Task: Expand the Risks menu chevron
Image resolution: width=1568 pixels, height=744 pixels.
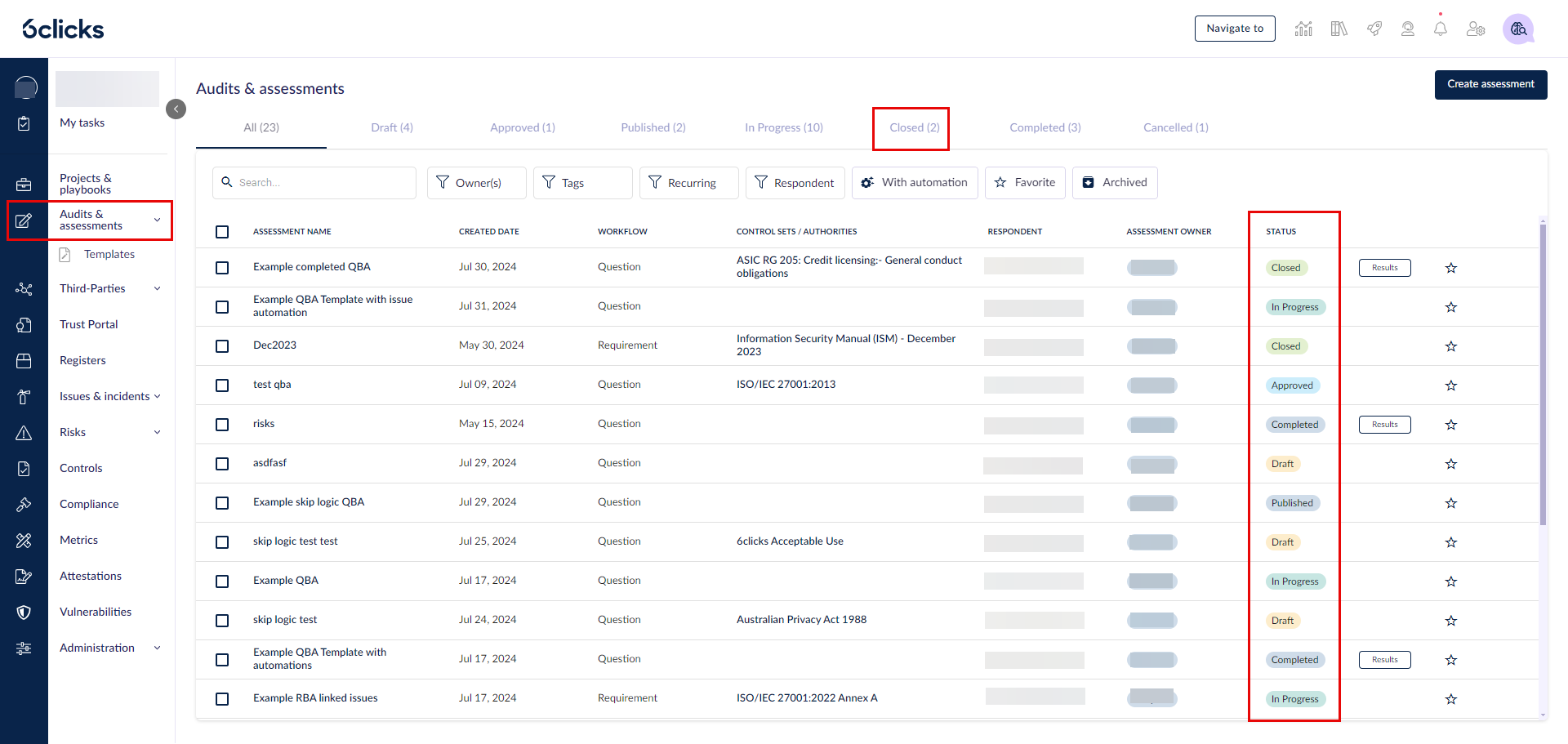Action: click(158, 433)
